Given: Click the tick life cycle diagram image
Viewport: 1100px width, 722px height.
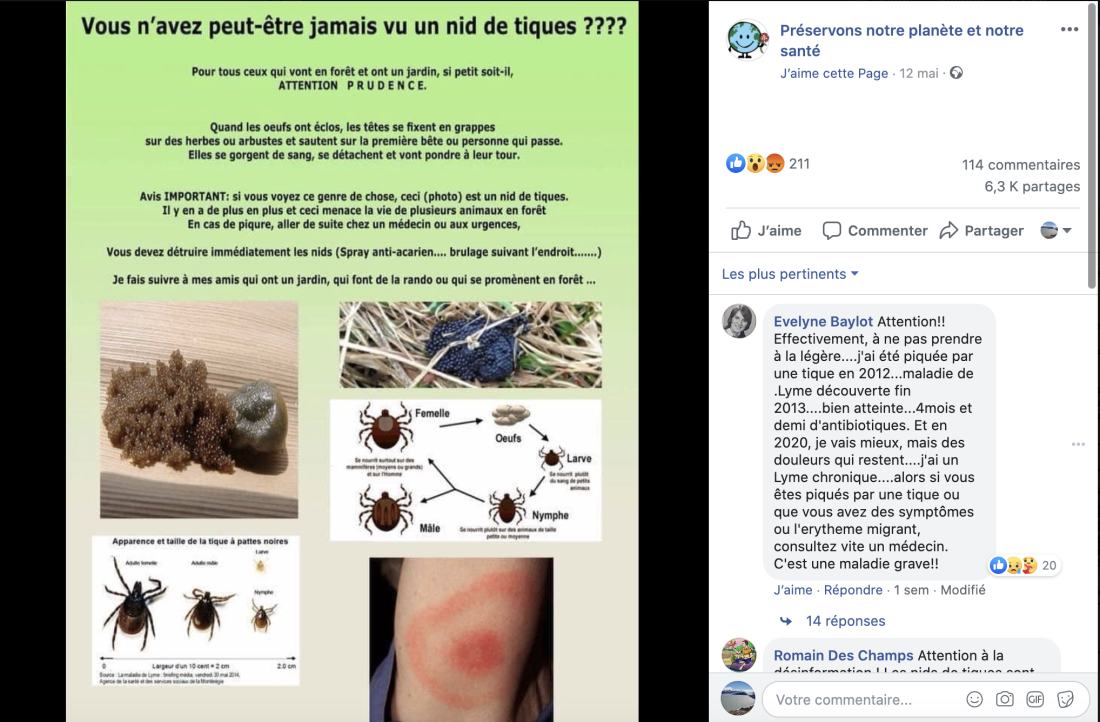Looking at the screenshot, I should [466, 470].
